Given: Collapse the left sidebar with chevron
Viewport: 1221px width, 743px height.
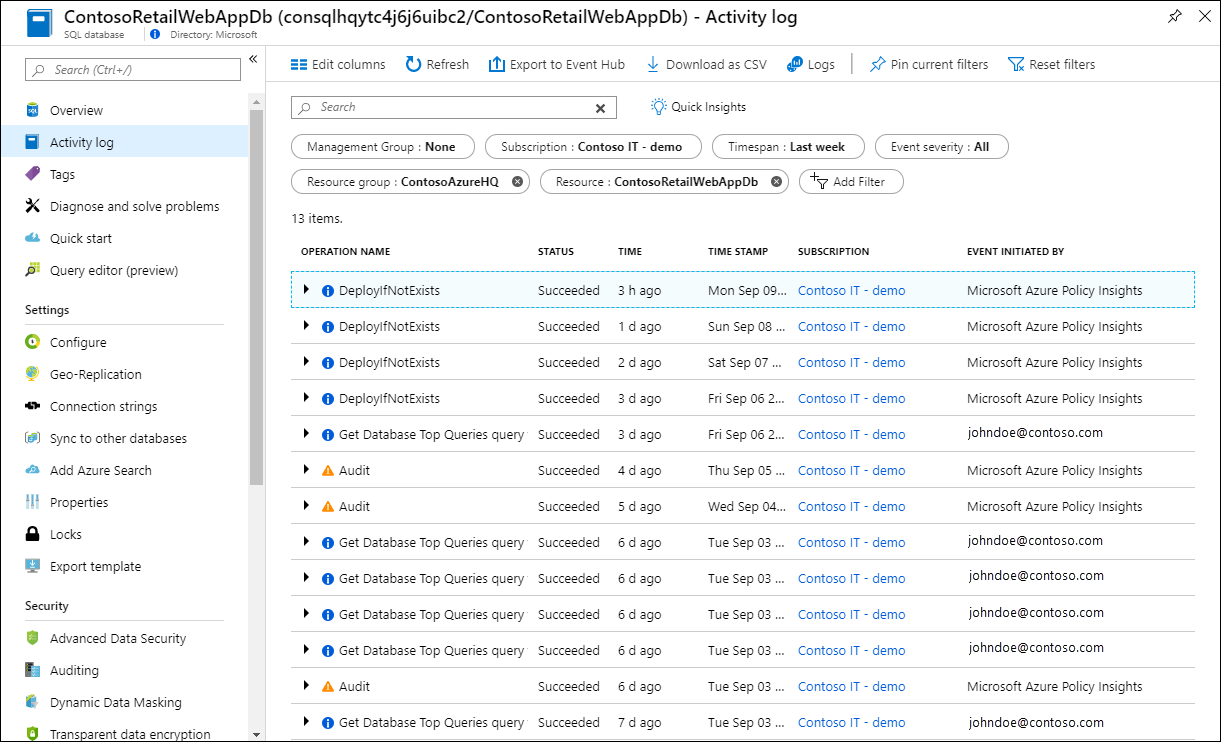Looking at the screenshot, I should [253, 60].
